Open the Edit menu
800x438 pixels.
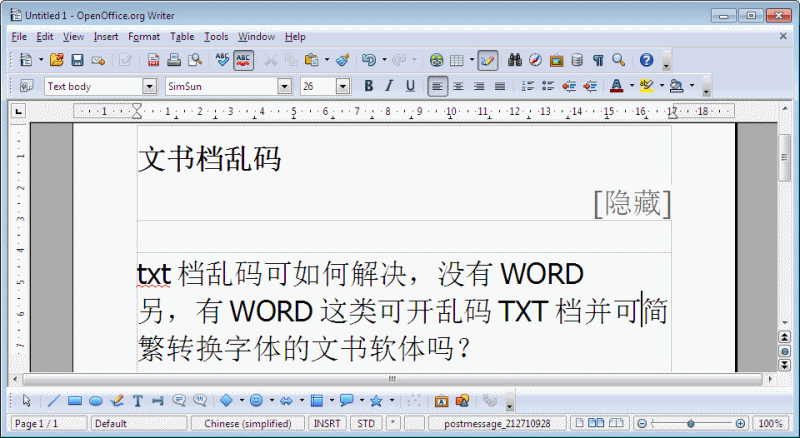click(x=45, y=37)
